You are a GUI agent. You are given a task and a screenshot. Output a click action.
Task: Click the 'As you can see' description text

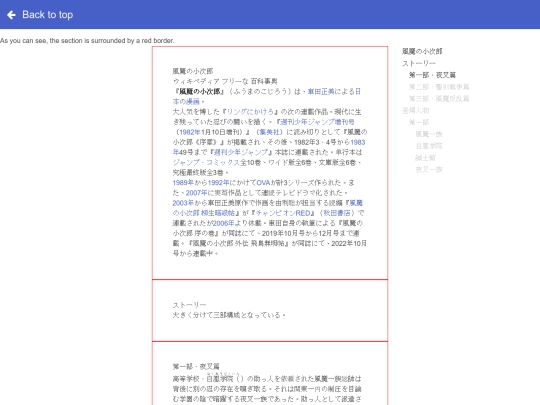point(87,41)
